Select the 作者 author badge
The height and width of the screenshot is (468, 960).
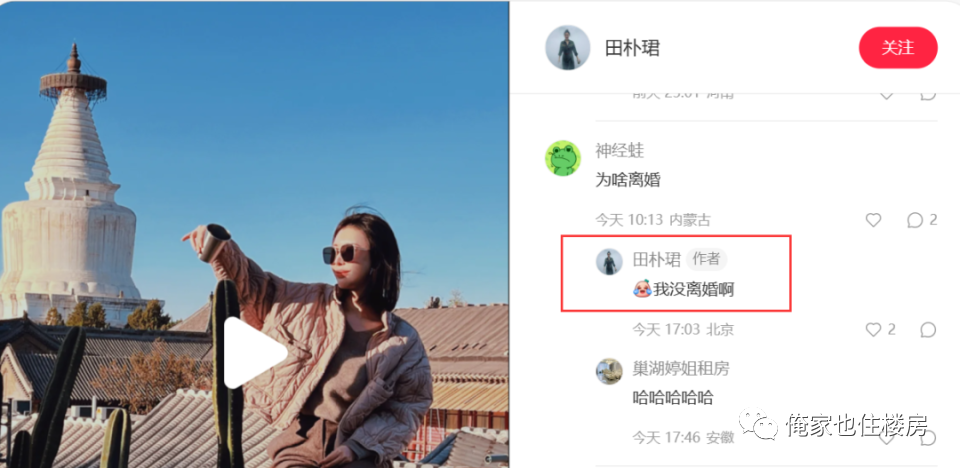706,259
